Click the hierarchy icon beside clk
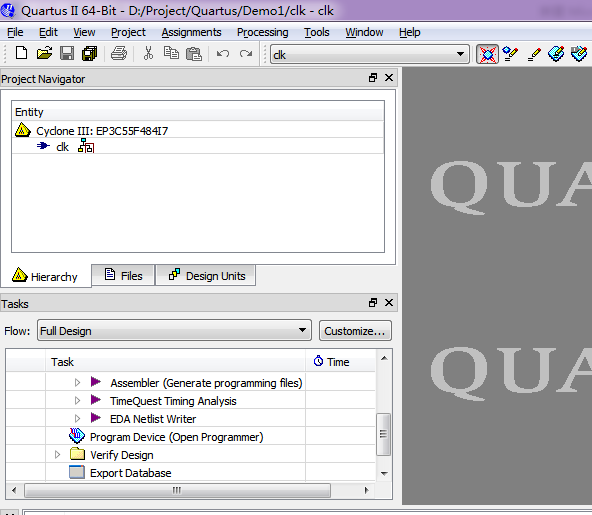The image size is (592, 515). pyautogui.click(x=86, y=146)
